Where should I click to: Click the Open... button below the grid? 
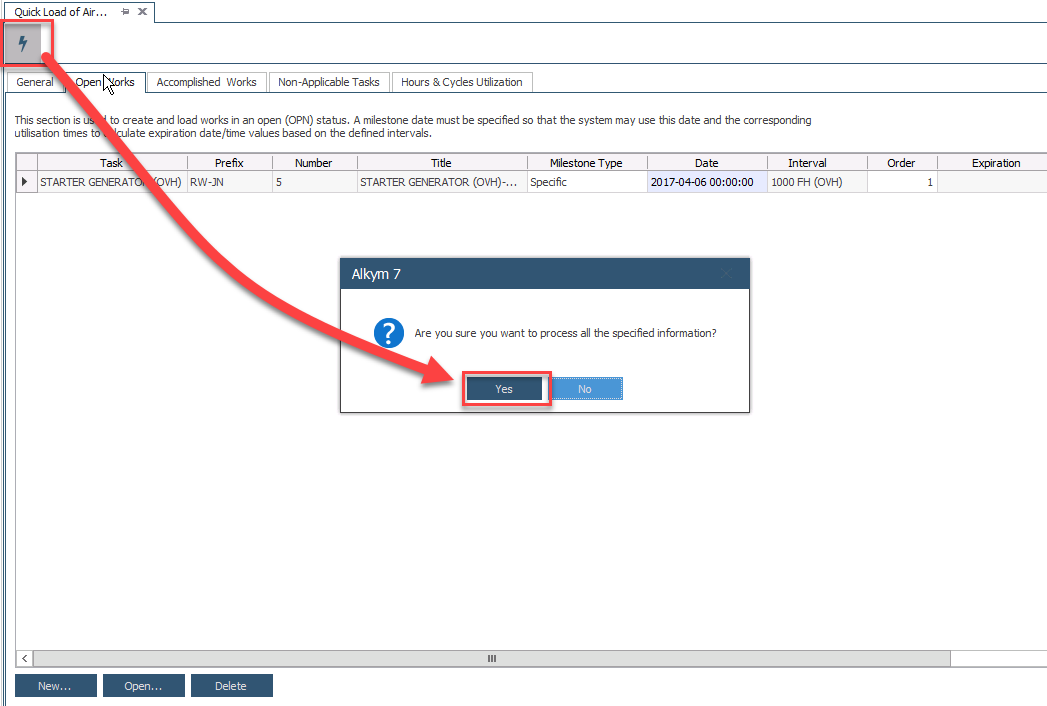[143, 686]
